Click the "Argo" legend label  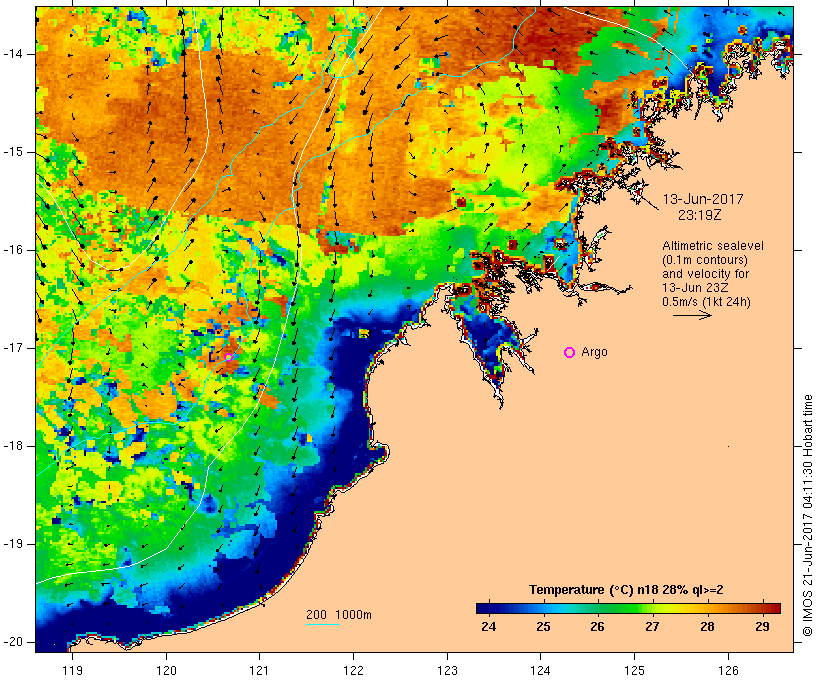[594, 352]
